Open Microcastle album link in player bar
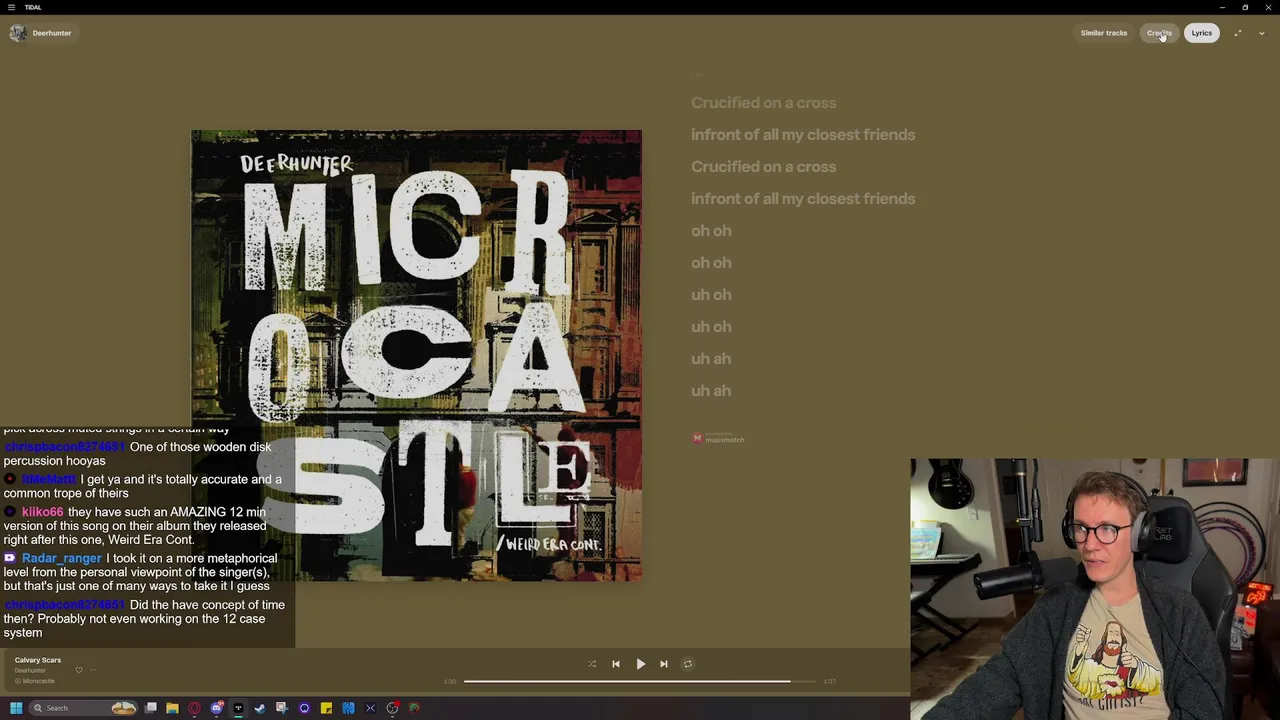This screenshot has height=720, width=1280. [x=38, y=681]
